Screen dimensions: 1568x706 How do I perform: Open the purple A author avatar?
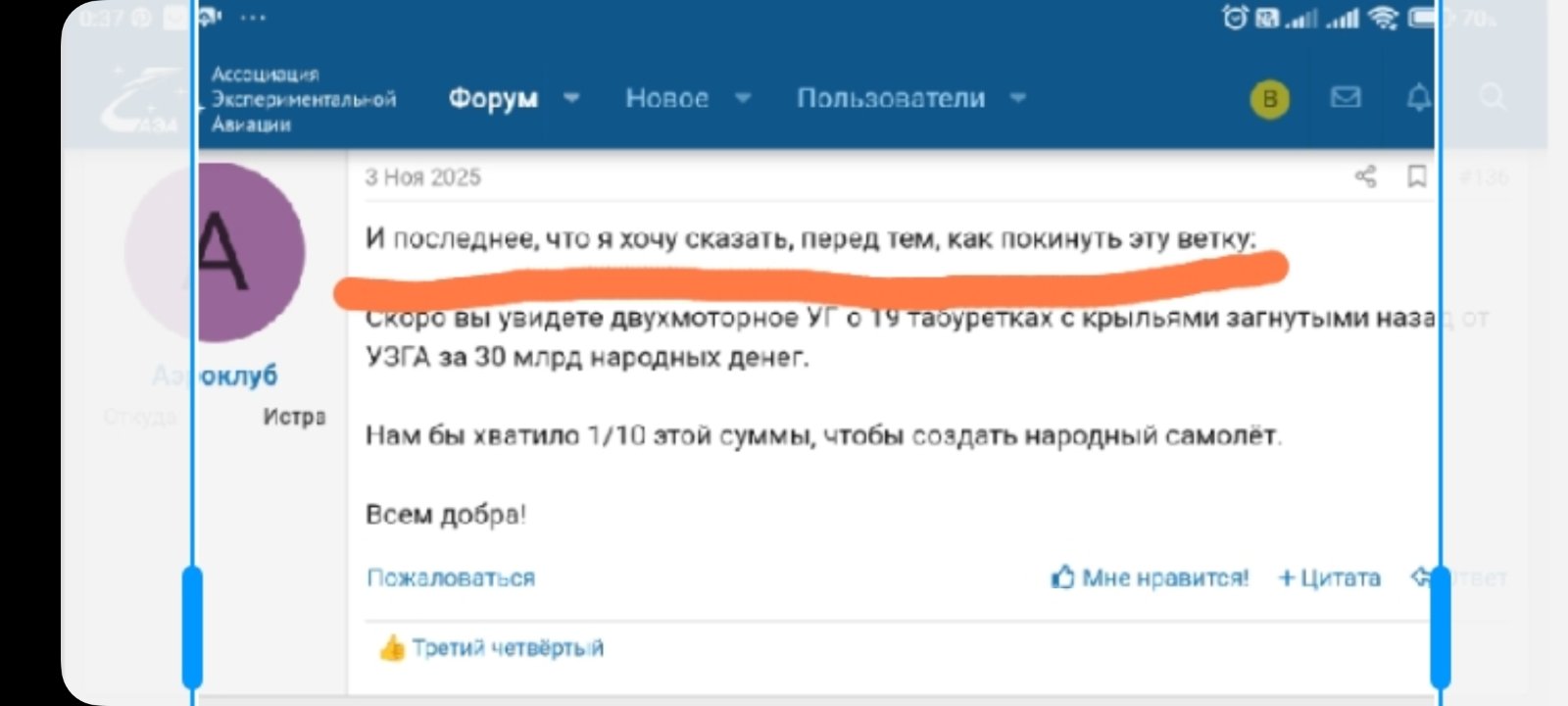(x=216, y=252)
